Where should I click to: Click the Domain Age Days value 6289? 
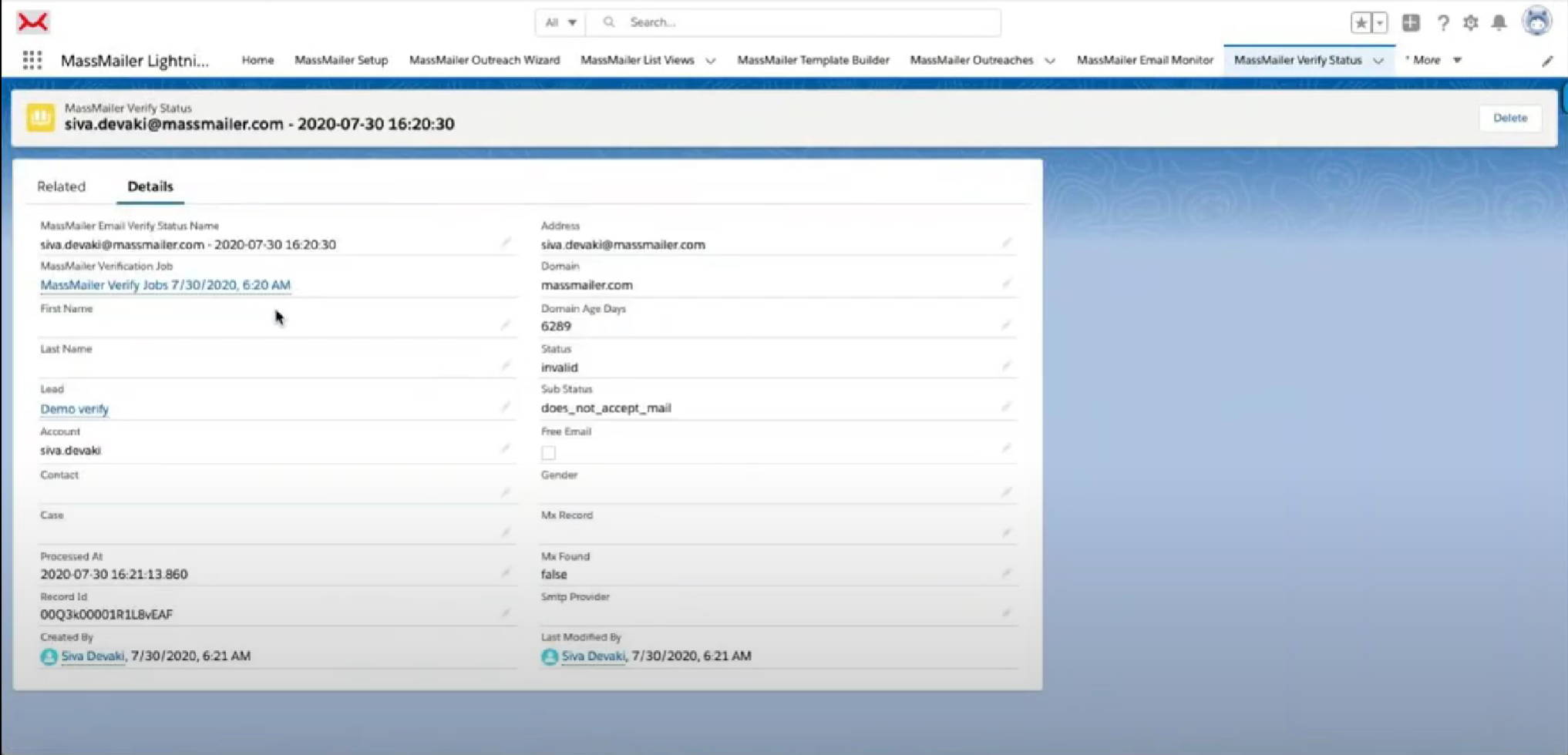click(x=556, y=327)
